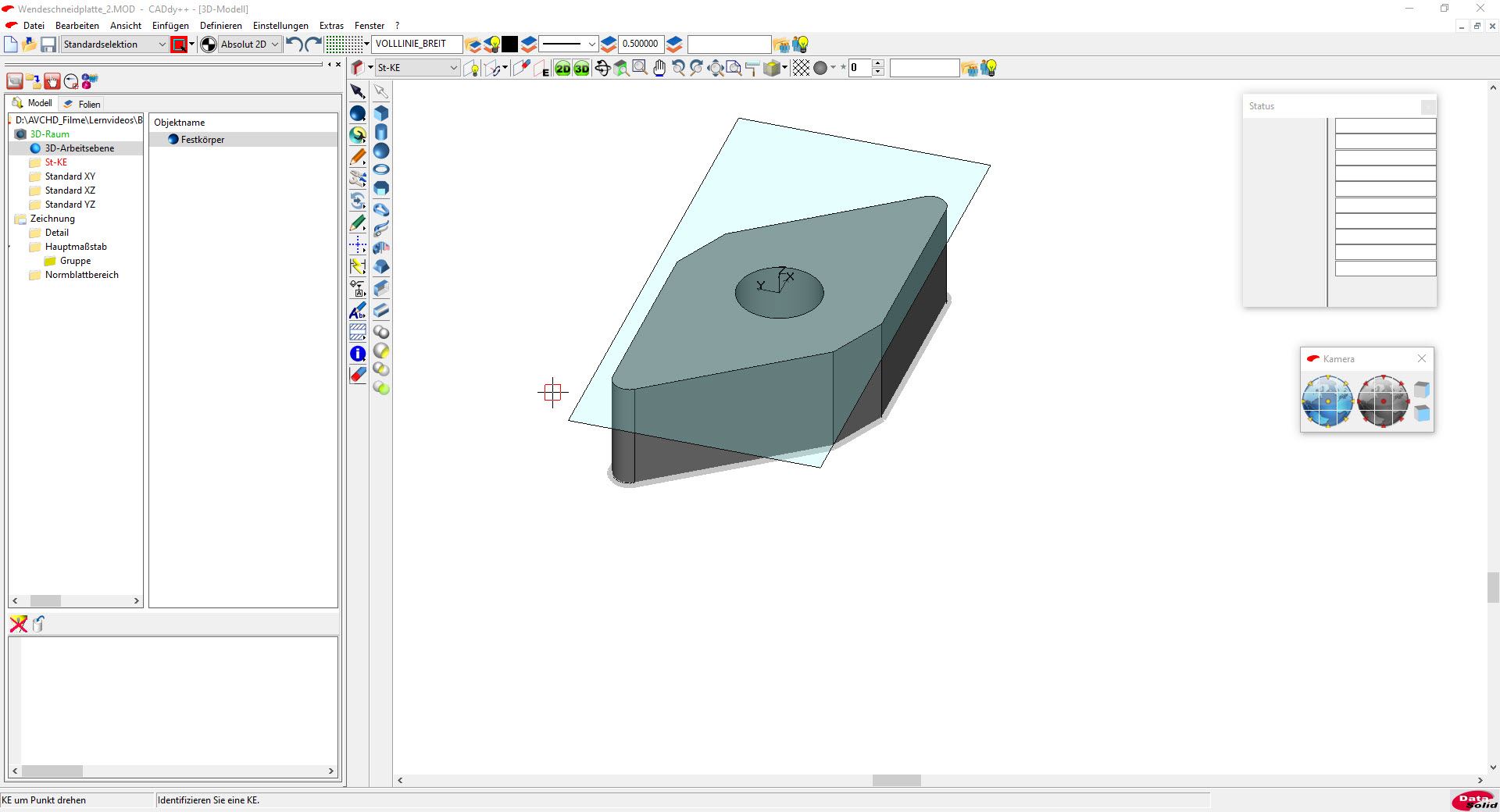Click the rotate view orbit icon
Image resolution: width=1500 pixels, height=812 pixels.
(x=602, y=69)
